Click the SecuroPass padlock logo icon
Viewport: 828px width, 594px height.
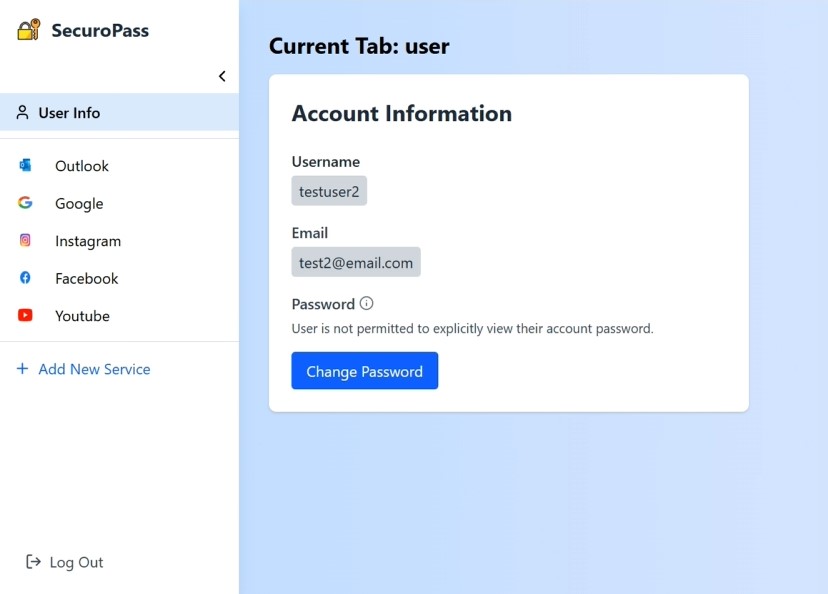pyautogui.click(x=27, y=30)
